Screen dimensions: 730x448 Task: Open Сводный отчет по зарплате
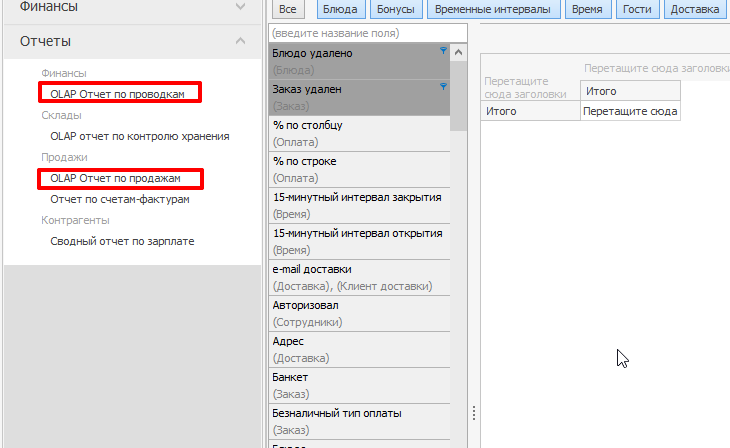[x=122, y=241]
